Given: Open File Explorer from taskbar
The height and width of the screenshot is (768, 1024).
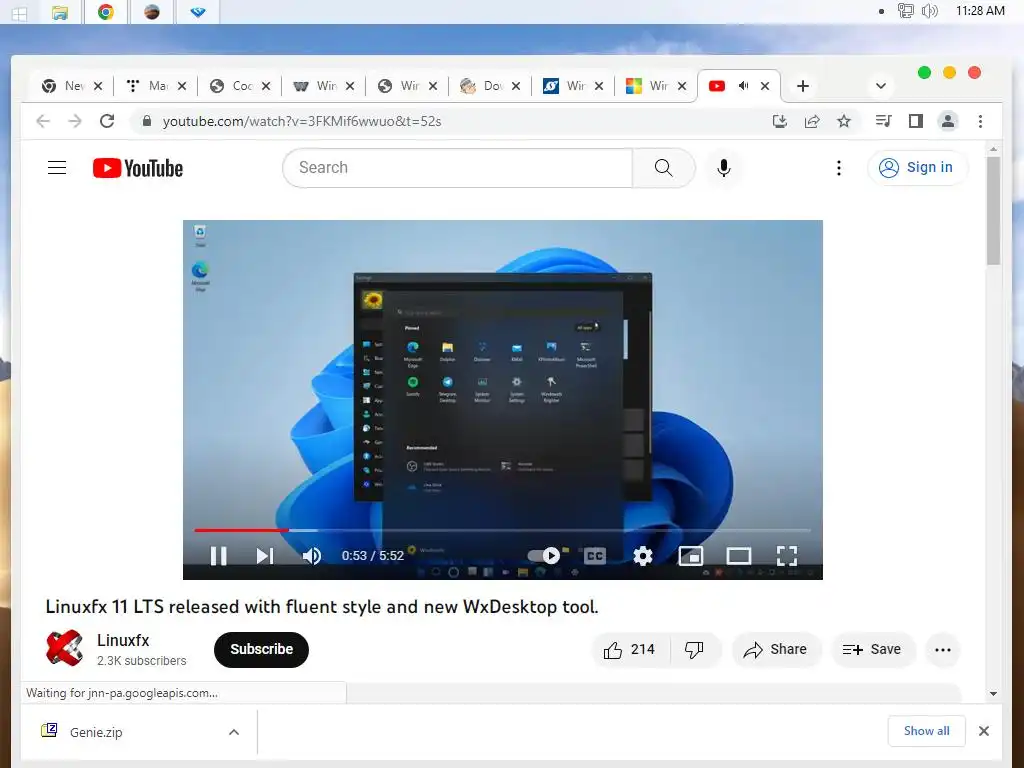Looking at the screenshot, I should point(60,12).
